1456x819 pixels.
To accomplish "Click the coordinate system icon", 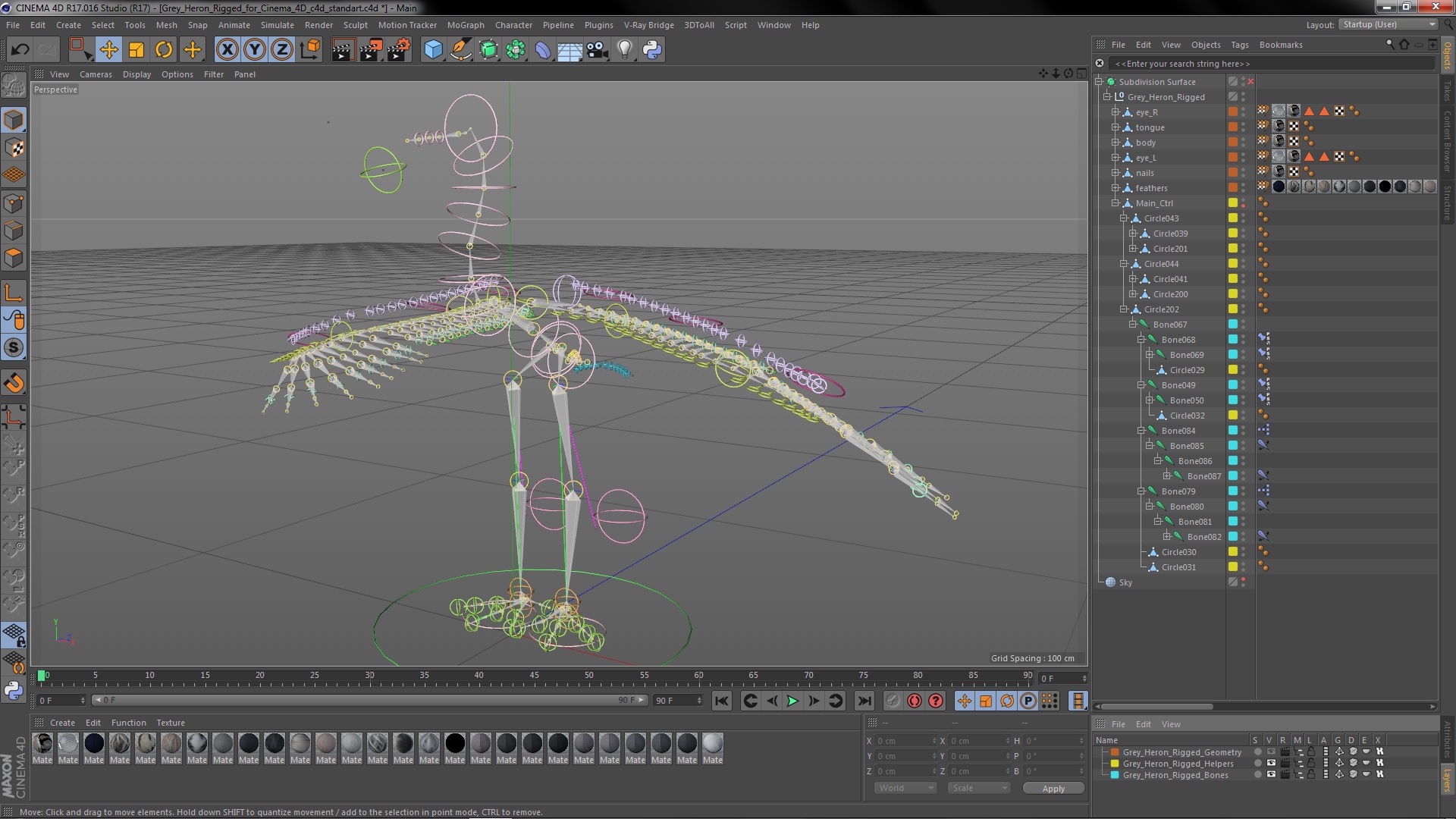I will click(310, 50).
